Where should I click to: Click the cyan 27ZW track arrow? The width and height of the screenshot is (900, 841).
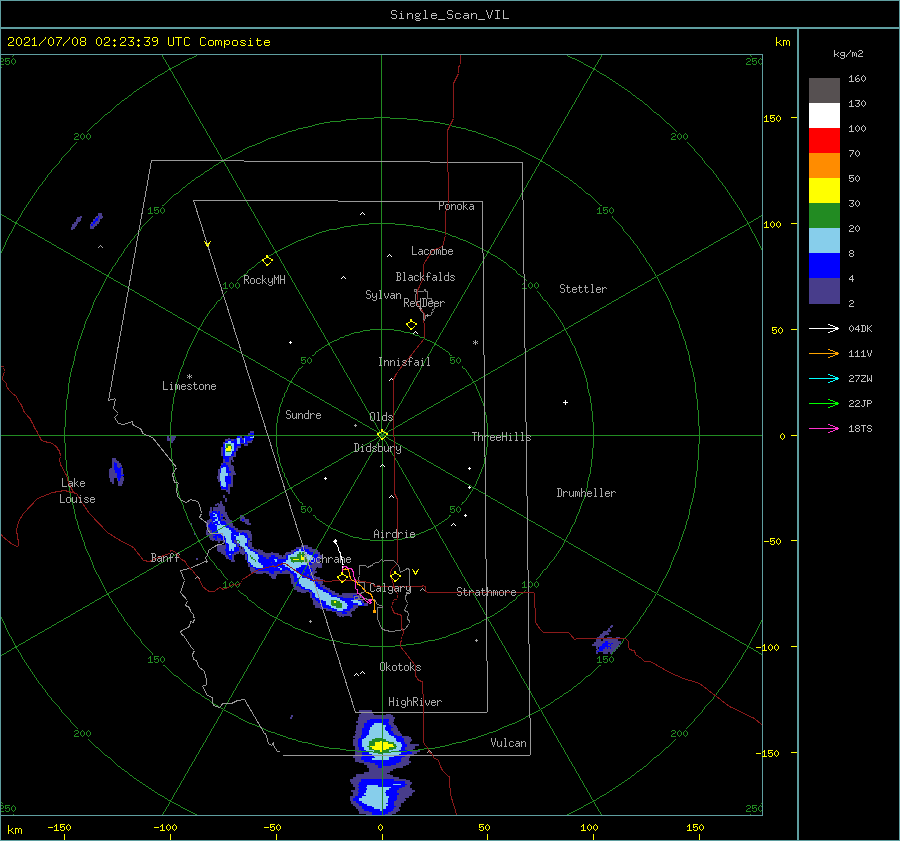click(824, 378)
